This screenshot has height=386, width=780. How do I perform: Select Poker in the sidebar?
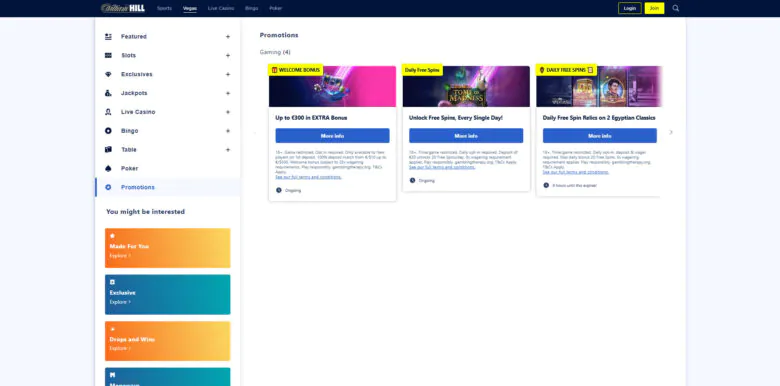tap(168, 169)
